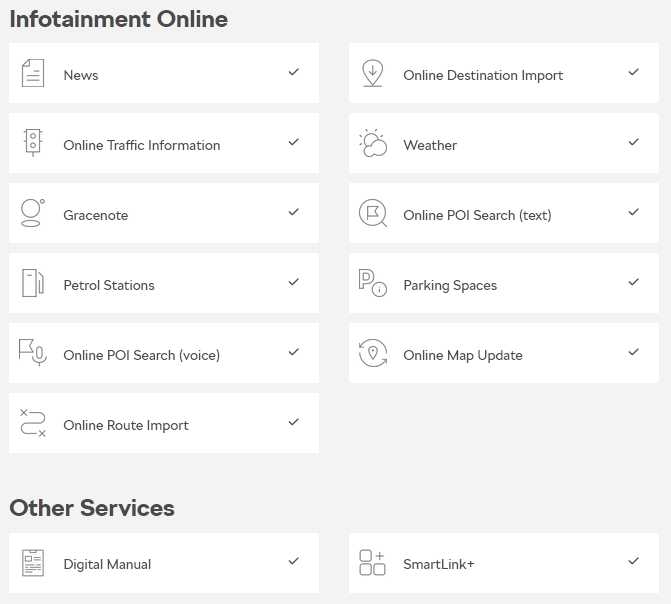The image size is (671, 604).
Task: Click the Online Route Import checkmark
Action: pyautogui.click(x=294, y=422)
